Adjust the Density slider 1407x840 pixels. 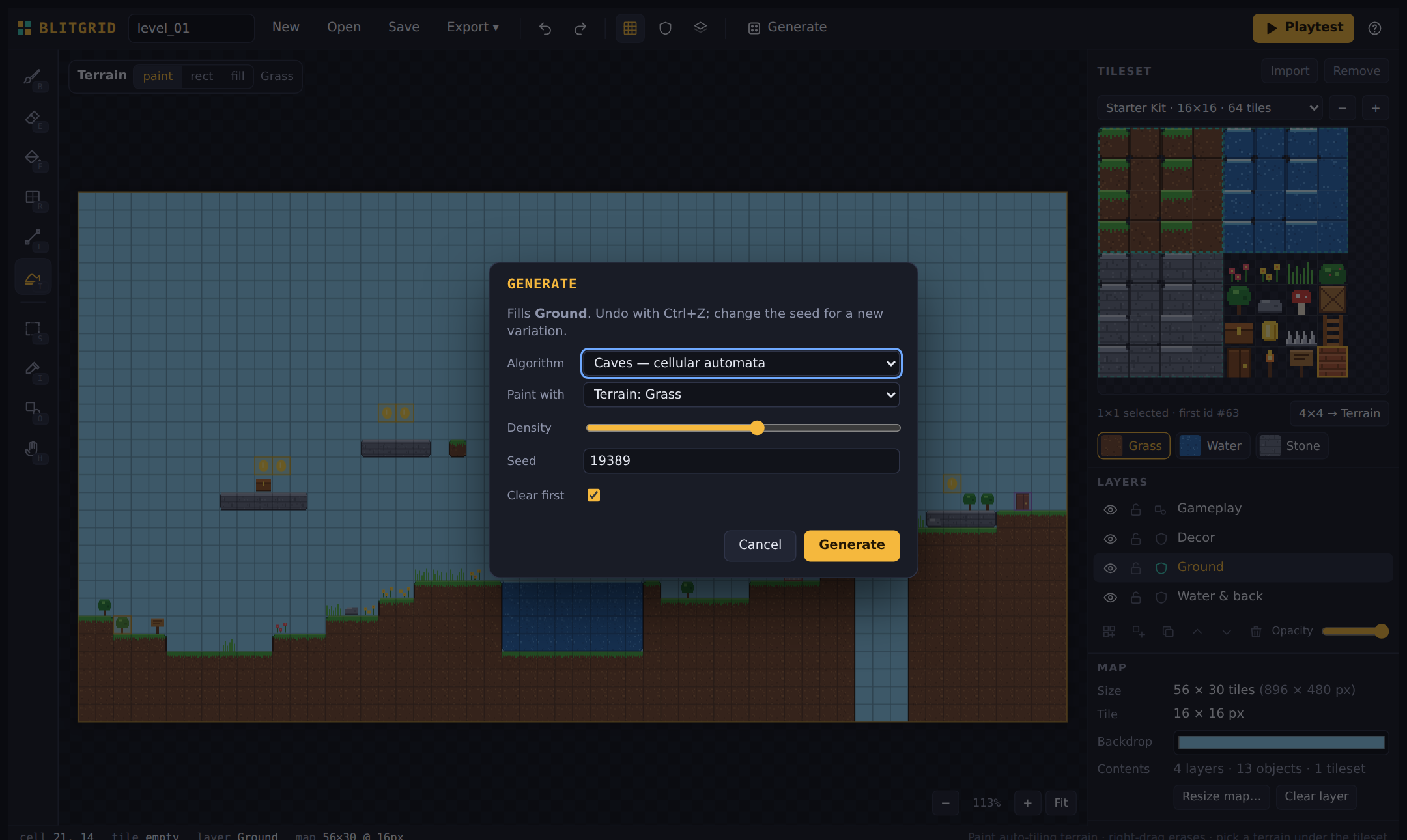coord(743,428)
